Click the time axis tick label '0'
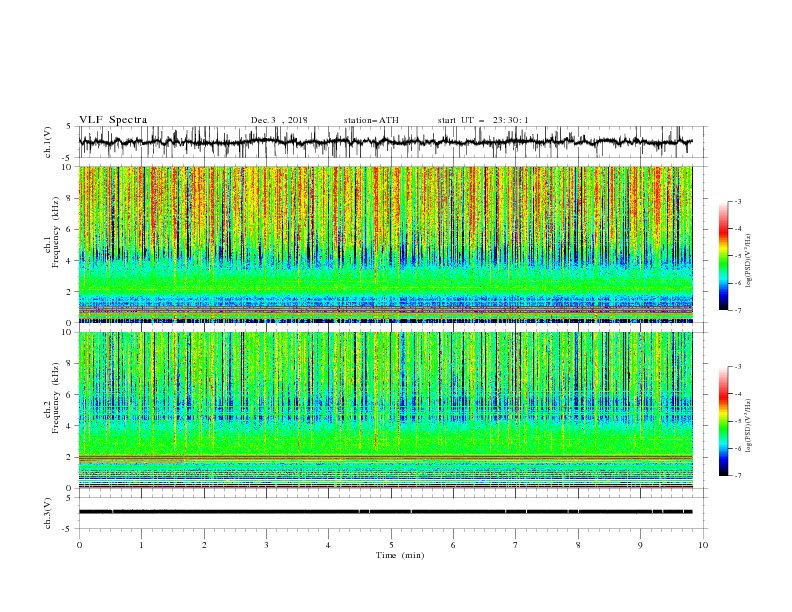 [x=79, y=545]
